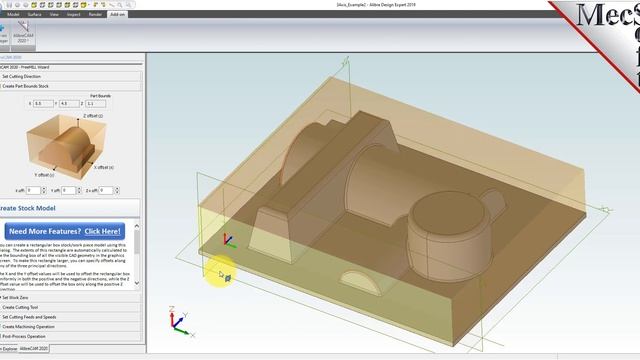Click the stock preview thumbnail image

pos(67,147)
